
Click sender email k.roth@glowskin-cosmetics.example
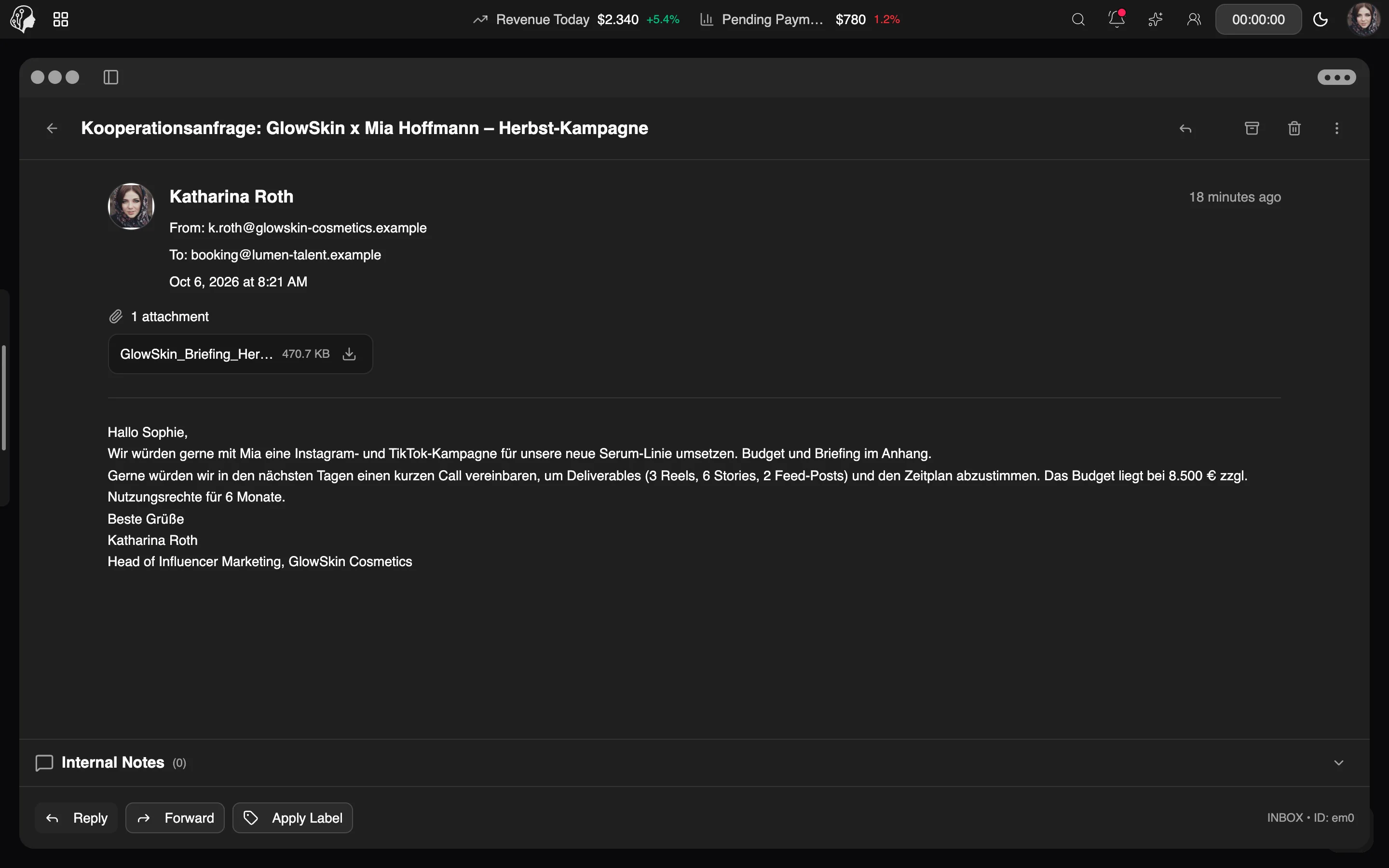317,228
